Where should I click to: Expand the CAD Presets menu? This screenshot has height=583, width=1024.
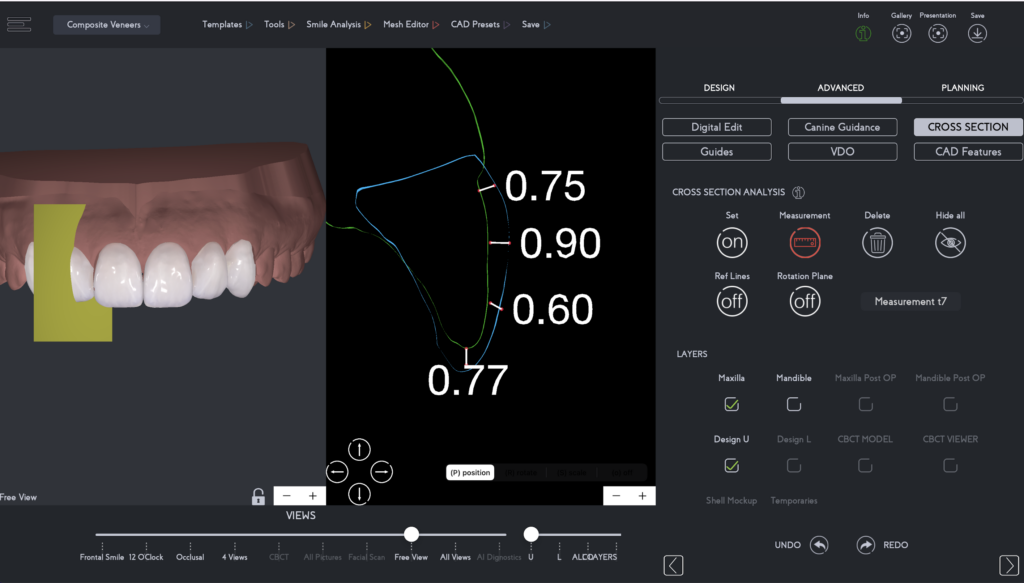(480, 25)
